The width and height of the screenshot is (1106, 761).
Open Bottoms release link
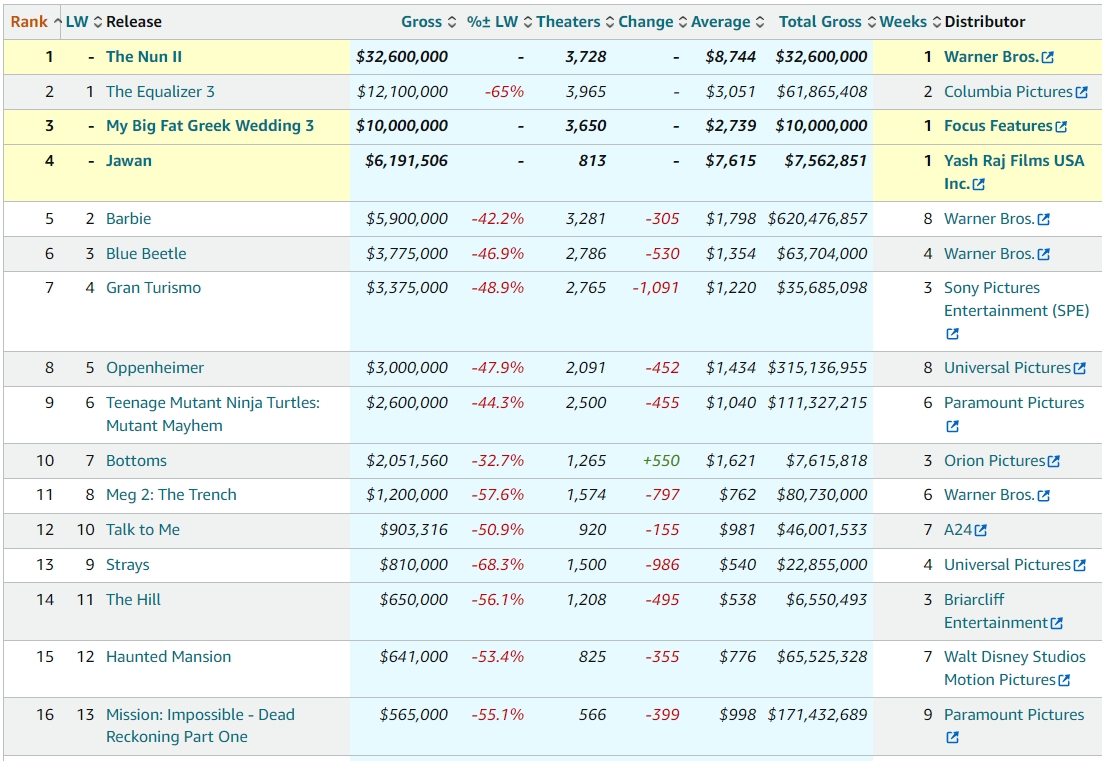(x=137, y=461)
